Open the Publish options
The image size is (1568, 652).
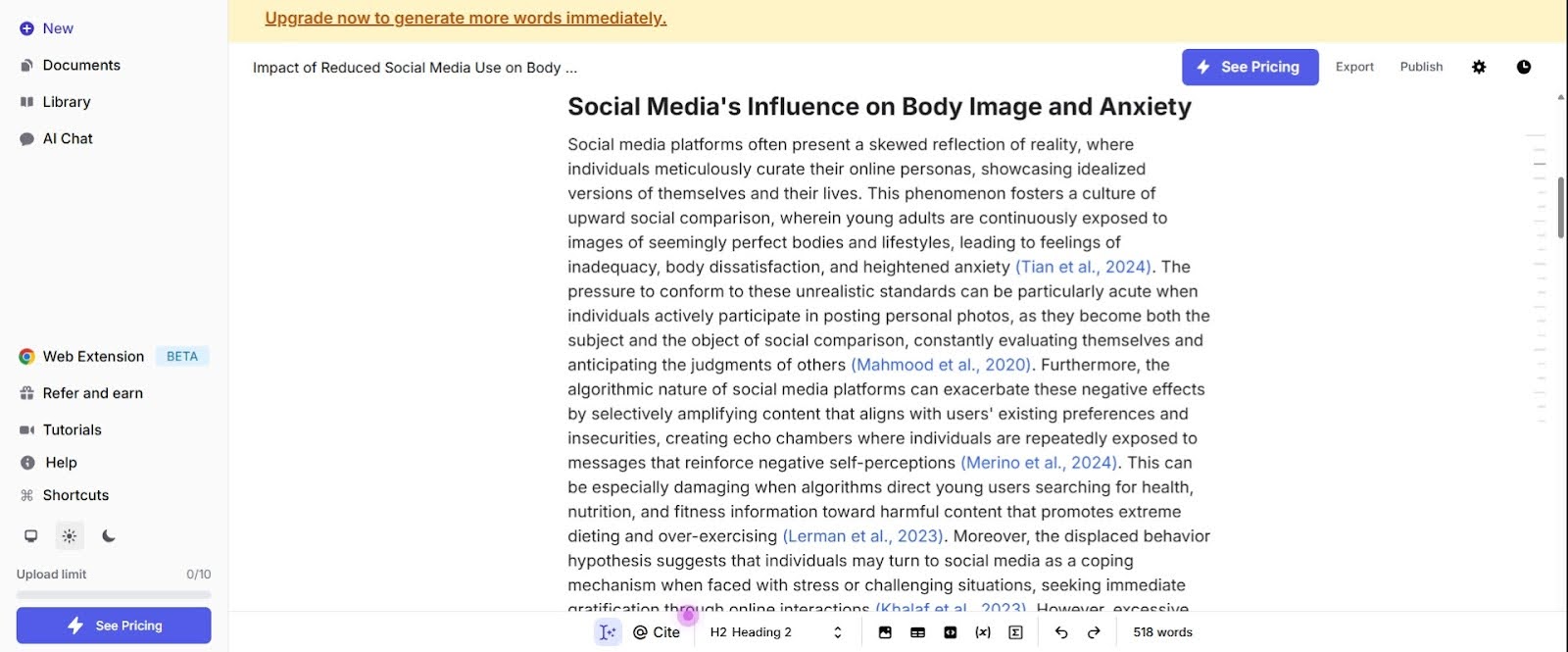point(1421,67)
